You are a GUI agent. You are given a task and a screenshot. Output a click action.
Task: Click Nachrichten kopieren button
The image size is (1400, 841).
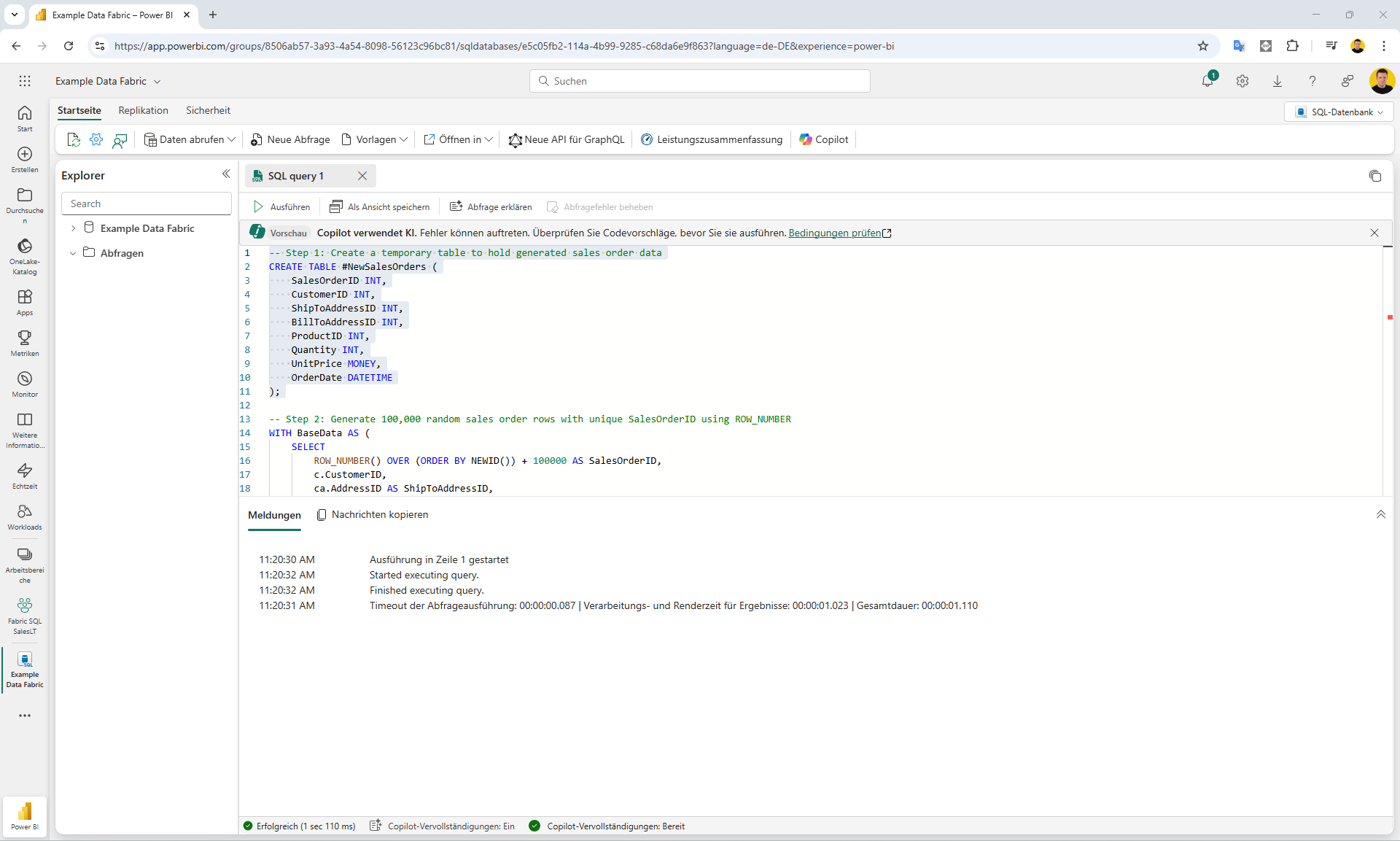(373, 515)
